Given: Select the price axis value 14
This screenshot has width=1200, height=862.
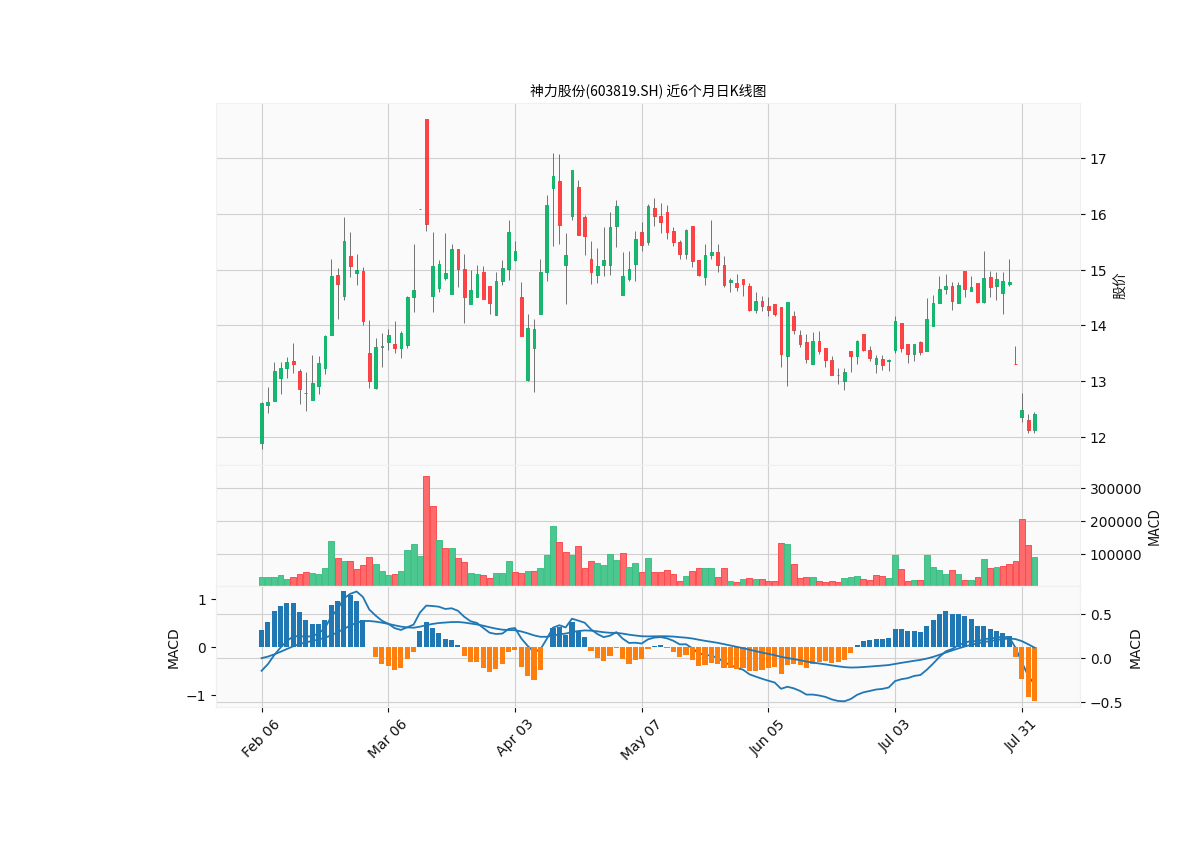Looking at the screenshot, I should (x=1097, y=326).
